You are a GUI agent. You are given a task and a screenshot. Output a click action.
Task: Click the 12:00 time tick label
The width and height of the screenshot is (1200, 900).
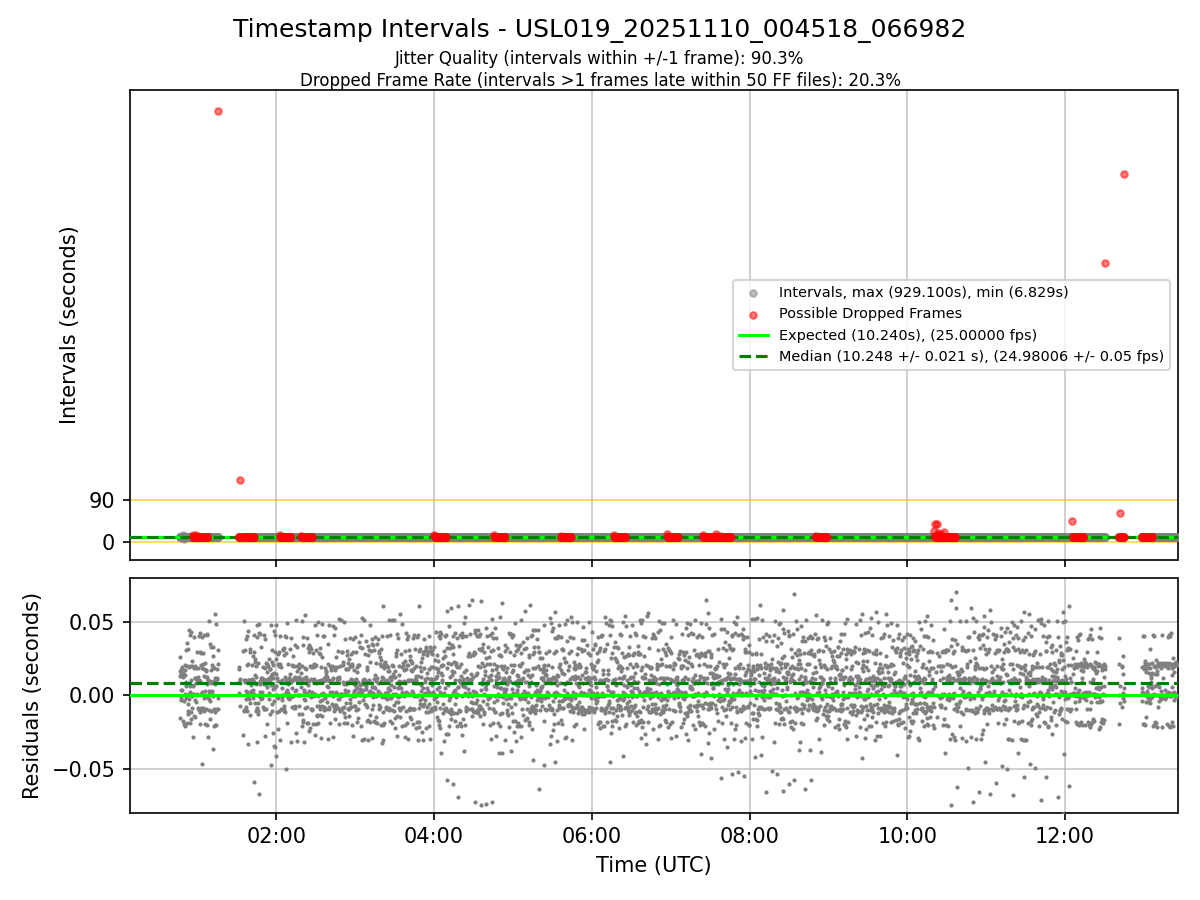(x=1064, y=835)
